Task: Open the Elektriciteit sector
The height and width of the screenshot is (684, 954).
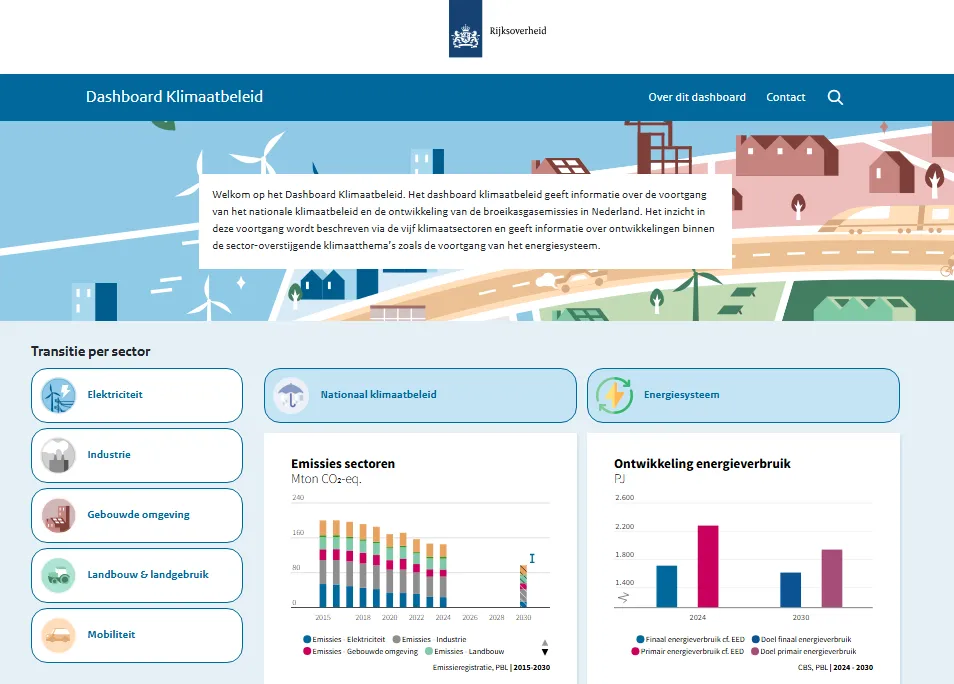Action: pos(137,396)
